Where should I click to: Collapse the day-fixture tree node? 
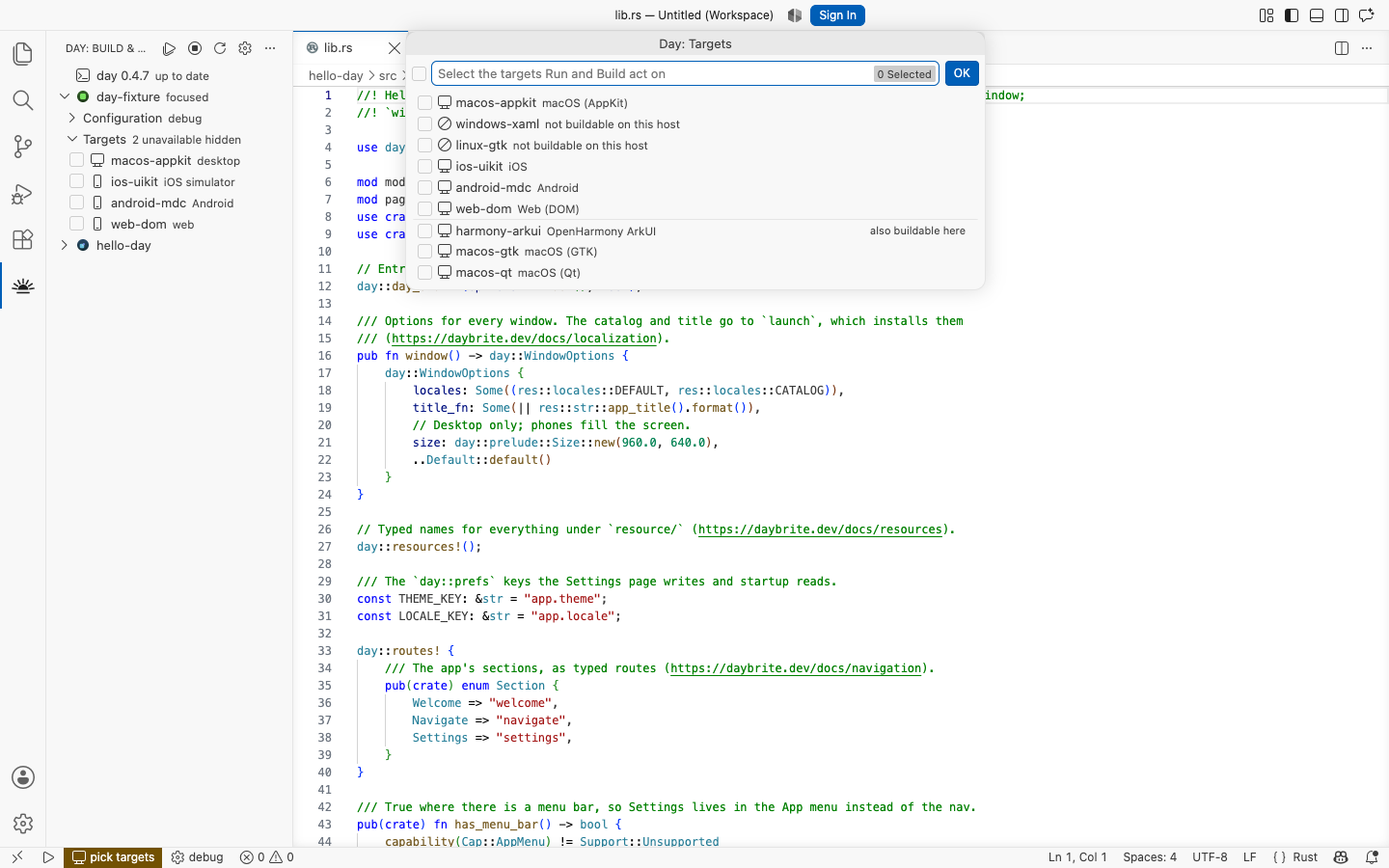tap(65, 96)
